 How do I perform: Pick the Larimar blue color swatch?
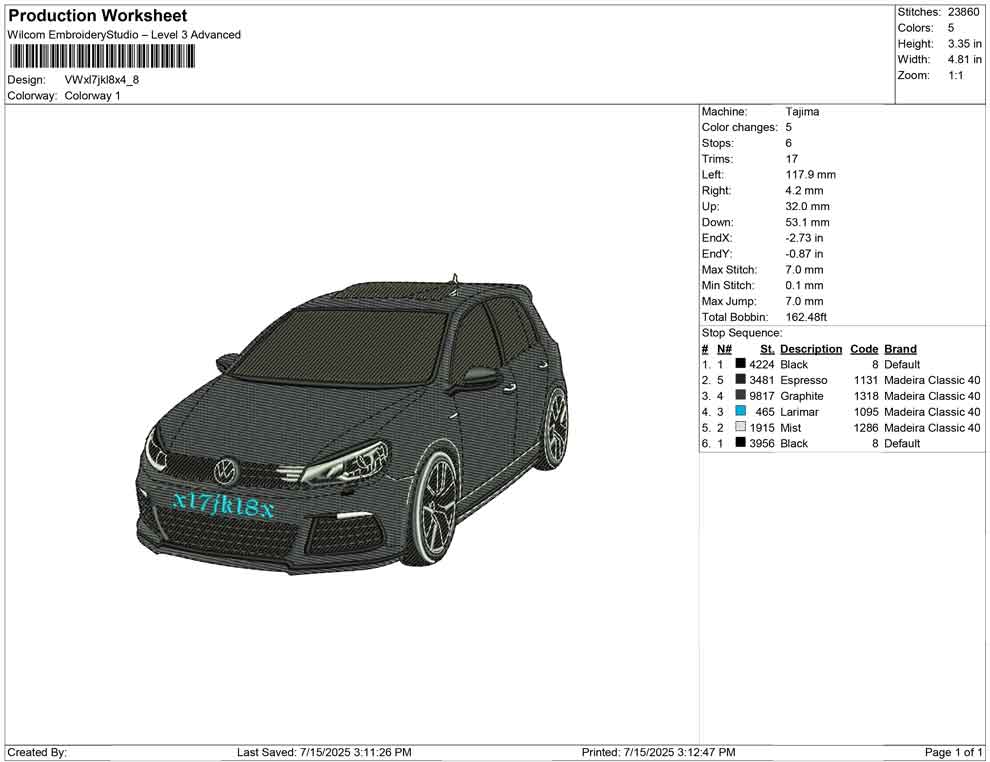[x=741, y=412]
